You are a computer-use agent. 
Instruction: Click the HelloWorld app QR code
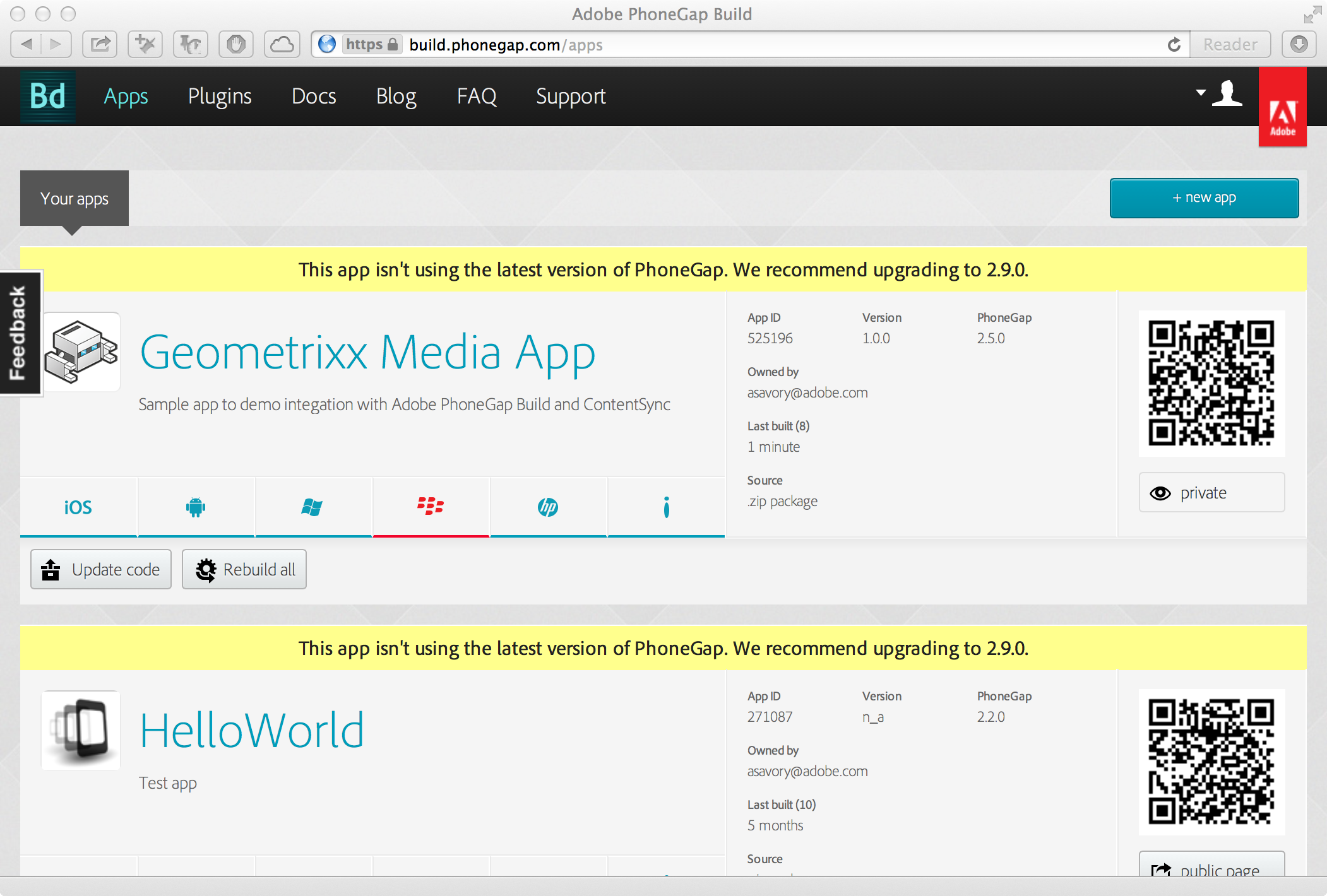click(x=1211, y=762)
